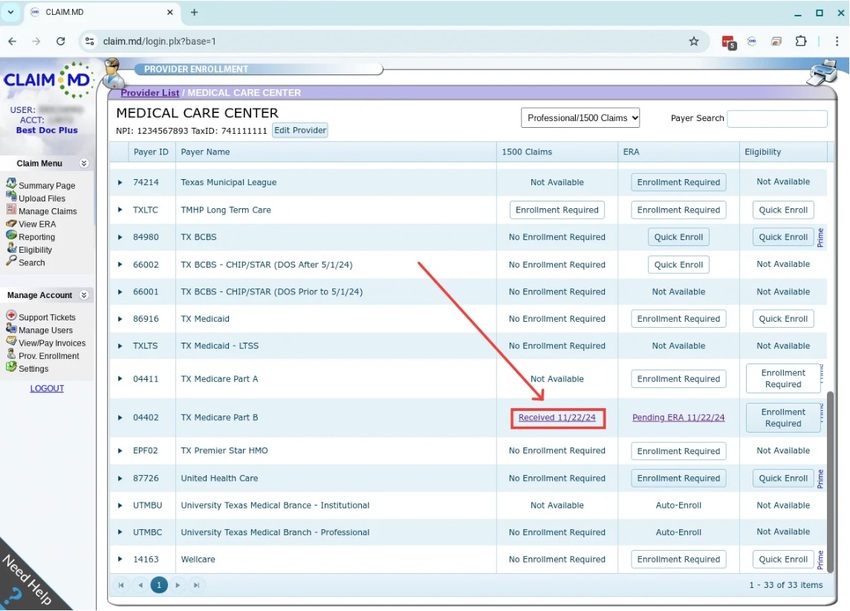Click the Prov. Enrollment icon
This screenshot has width=850, height=611.
[11, 354]
